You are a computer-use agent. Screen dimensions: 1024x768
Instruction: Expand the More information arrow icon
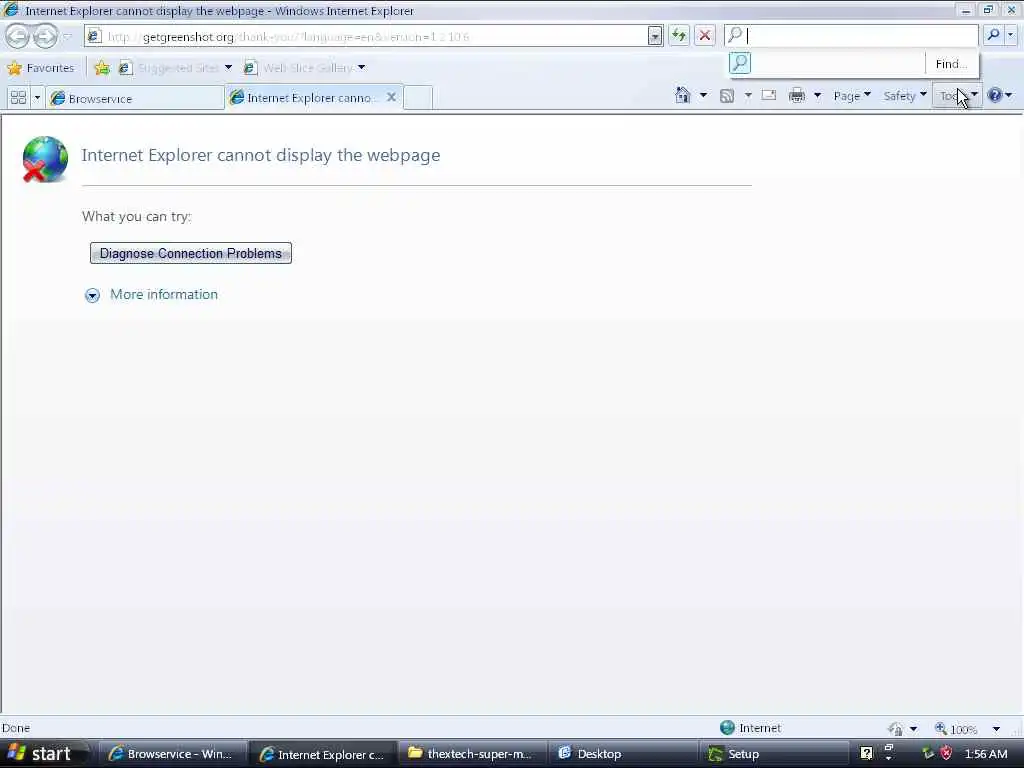coord(92,296)
